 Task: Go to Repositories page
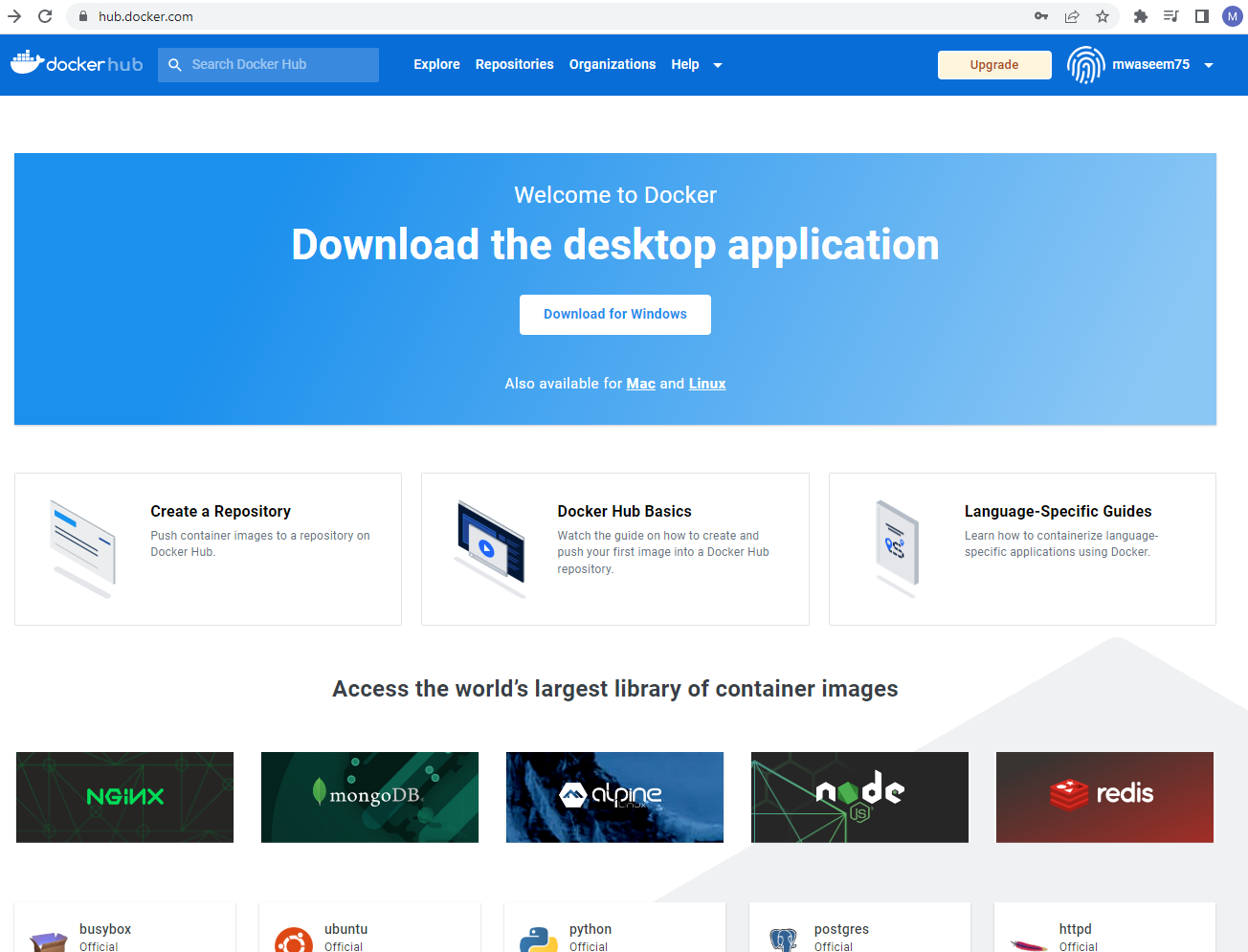click(514, 64)
